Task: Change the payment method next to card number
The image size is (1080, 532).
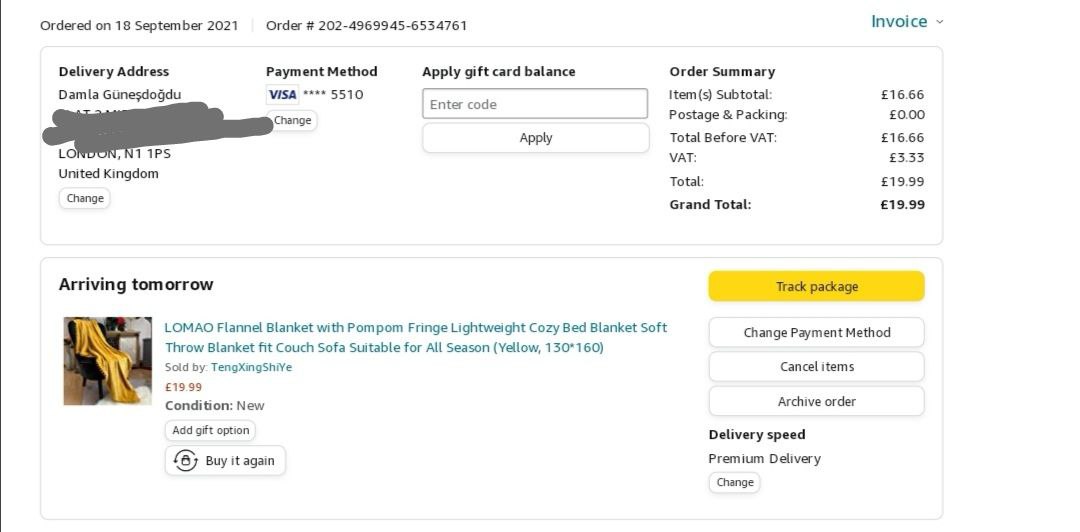Action: tap(293, 120)
